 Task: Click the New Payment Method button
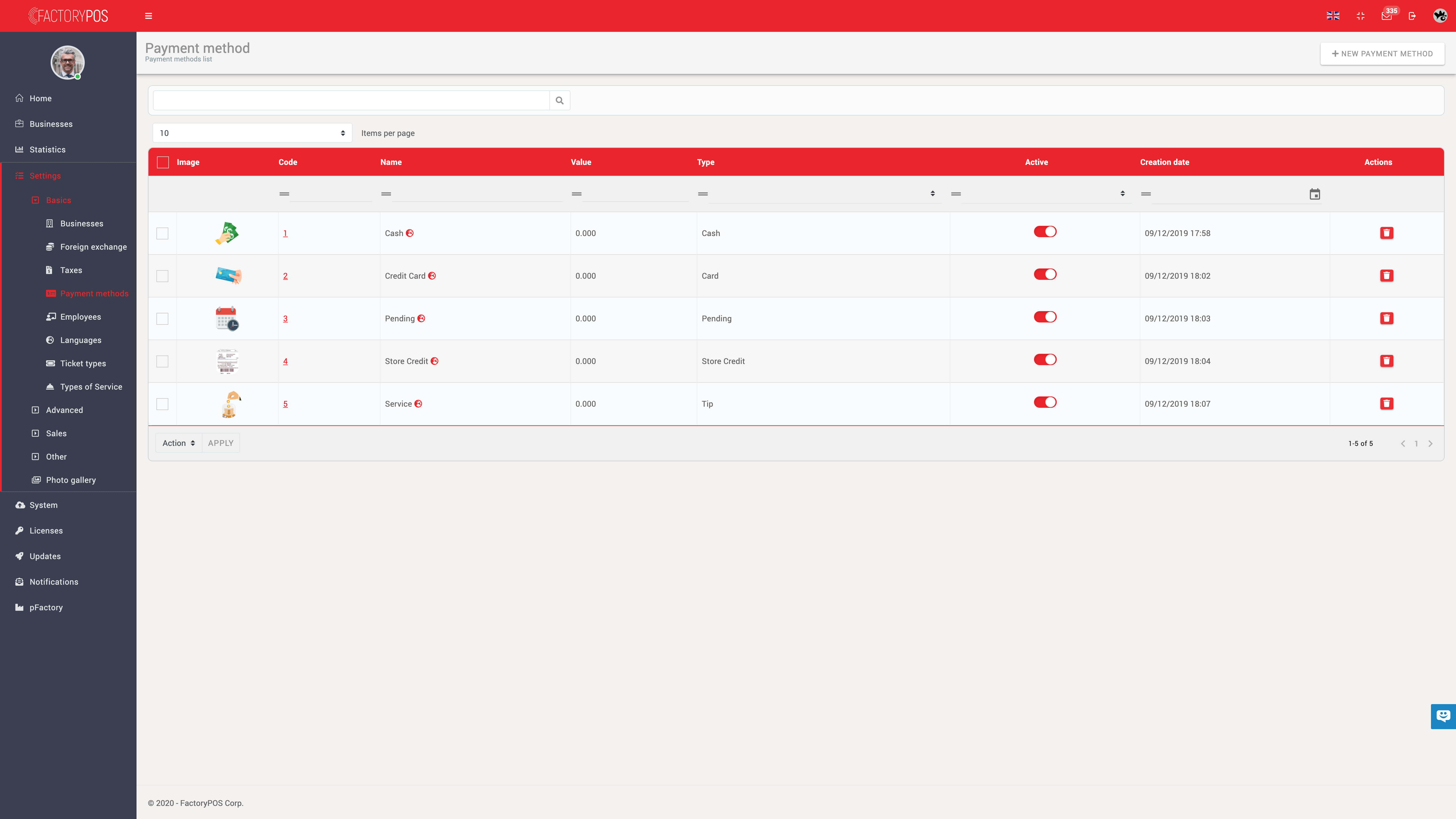pos(1382,54)
